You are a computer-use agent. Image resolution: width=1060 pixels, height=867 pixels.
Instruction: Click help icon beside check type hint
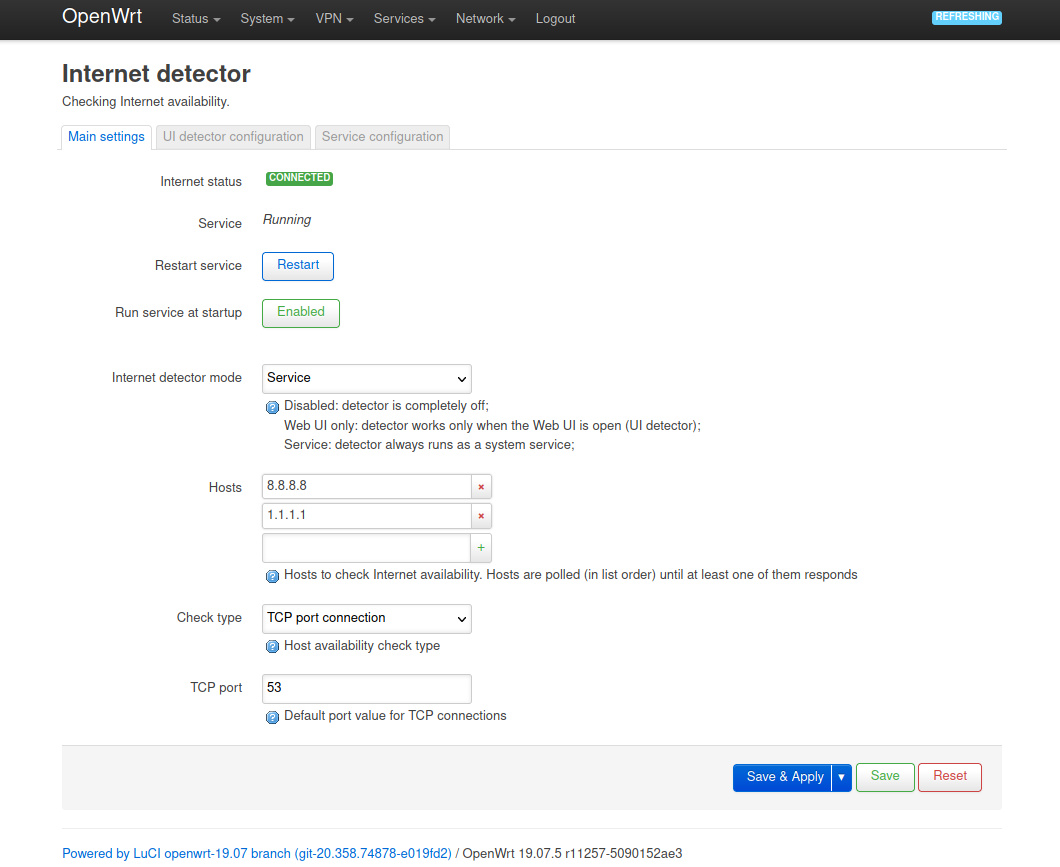click(x=272, y=647)
